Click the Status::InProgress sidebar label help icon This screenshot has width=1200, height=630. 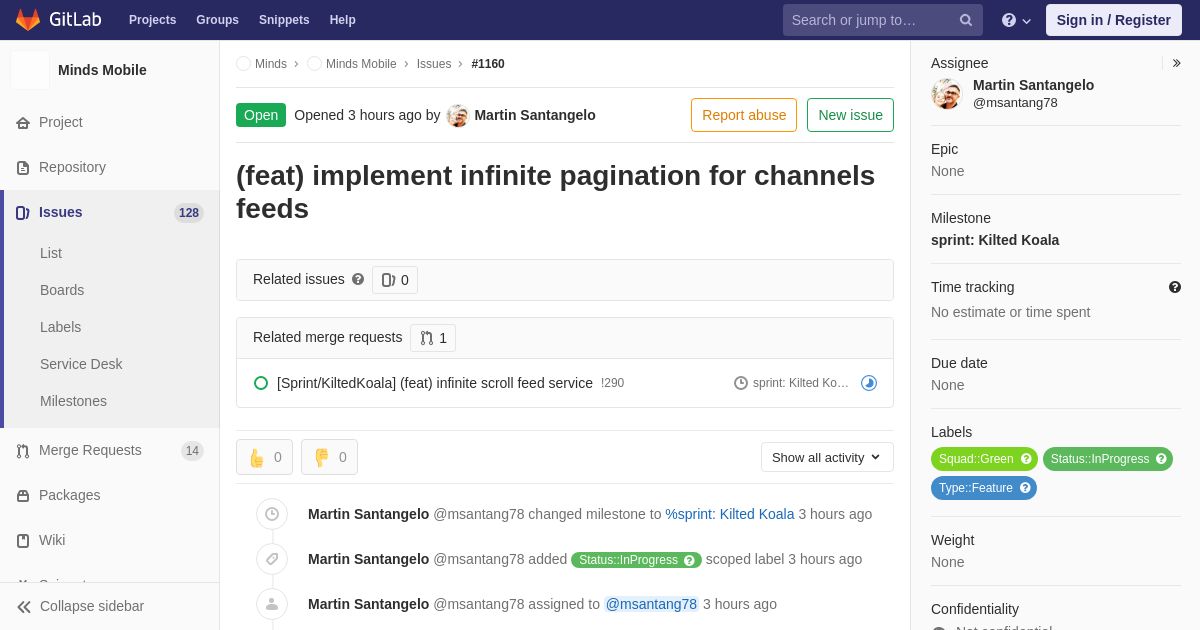pyautogui.click(x=1161, y=459)
